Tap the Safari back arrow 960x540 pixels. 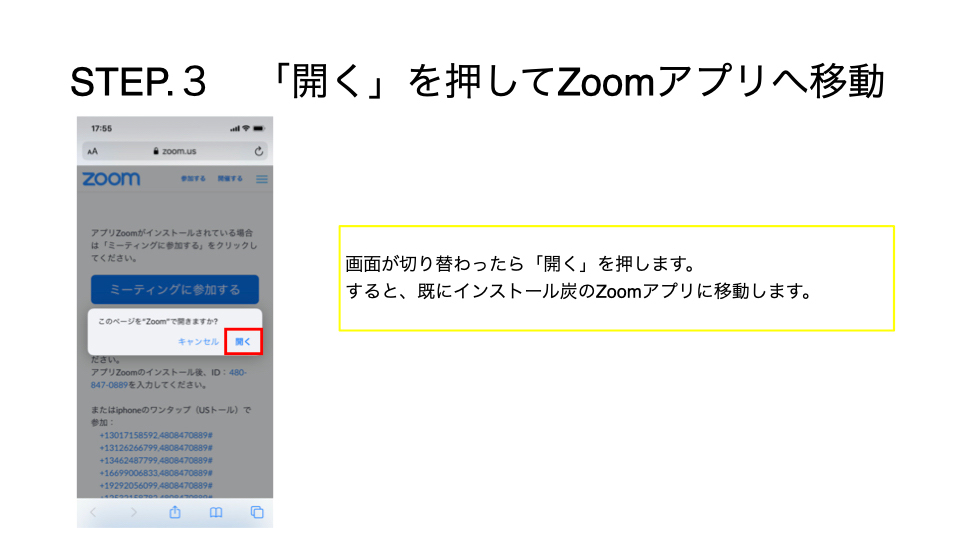(93, 512)
